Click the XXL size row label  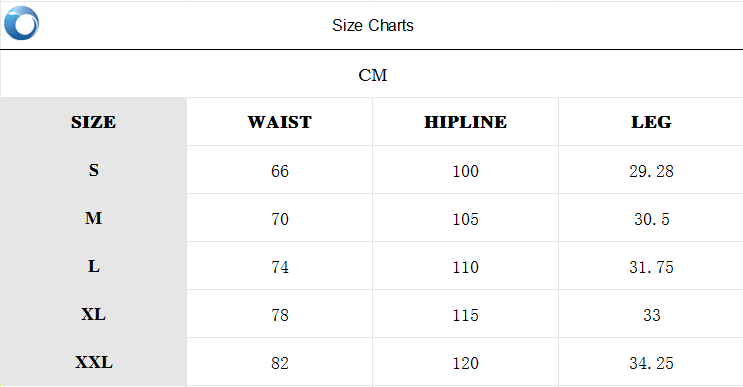coord(93,362)
